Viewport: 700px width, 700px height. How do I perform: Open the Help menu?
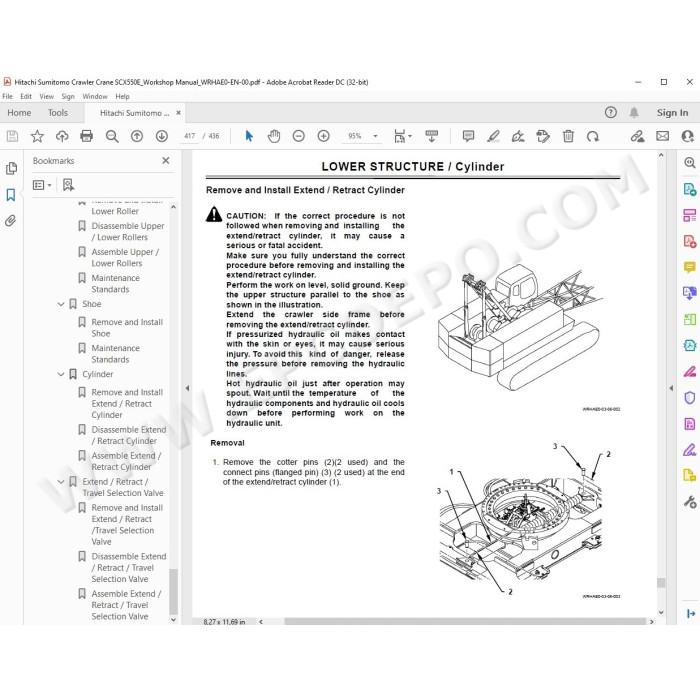[x=122, y=96]
